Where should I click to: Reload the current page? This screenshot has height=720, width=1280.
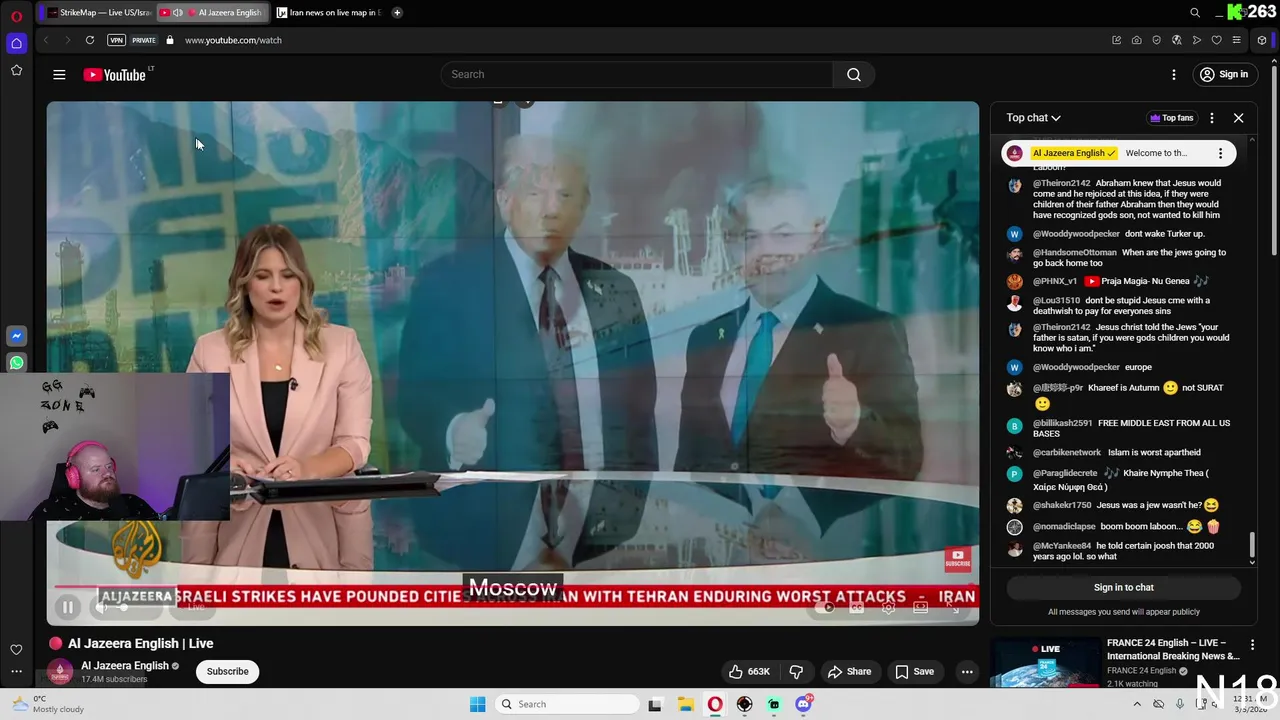point(90,40)
